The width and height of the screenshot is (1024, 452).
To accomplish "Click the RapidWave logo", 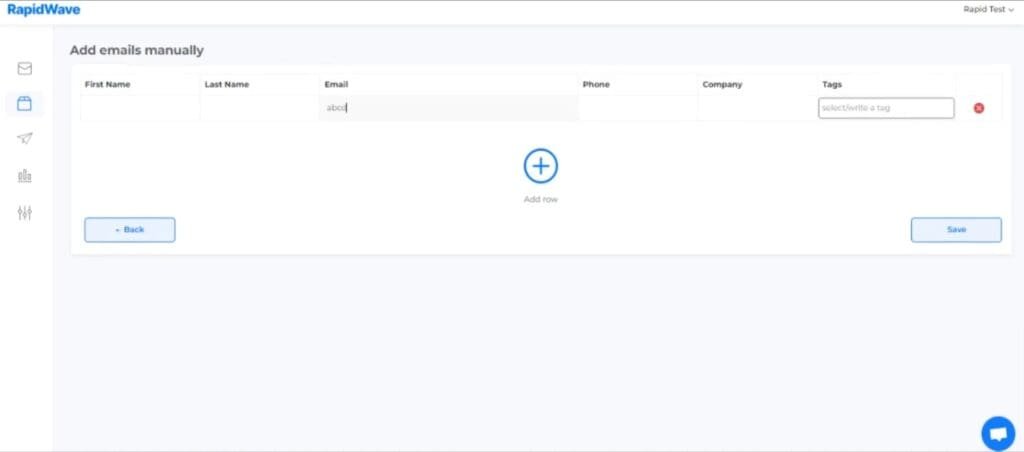I will point(44,10).
